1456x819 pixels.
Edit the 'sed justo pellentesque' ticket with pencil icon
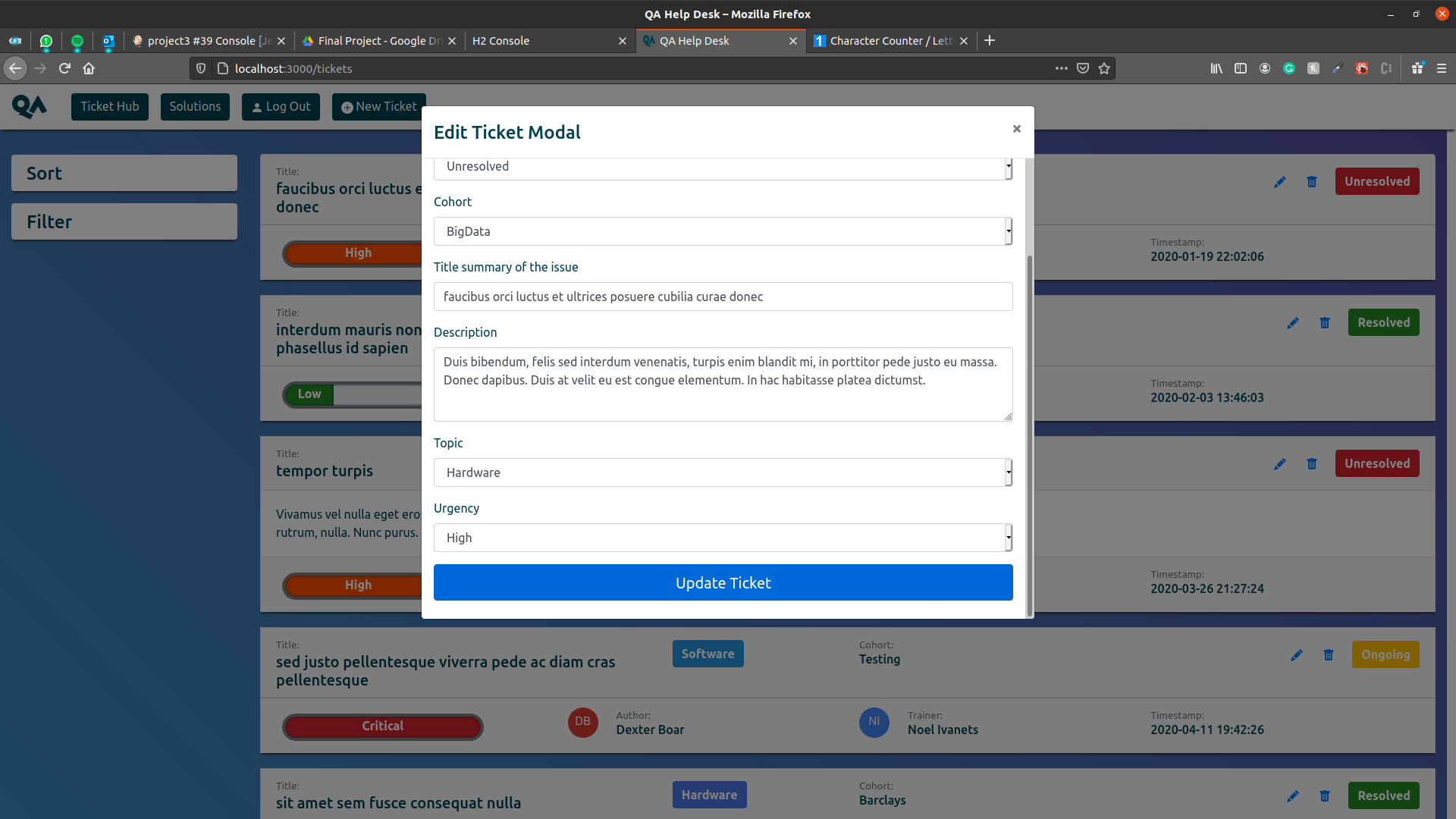1296,655
